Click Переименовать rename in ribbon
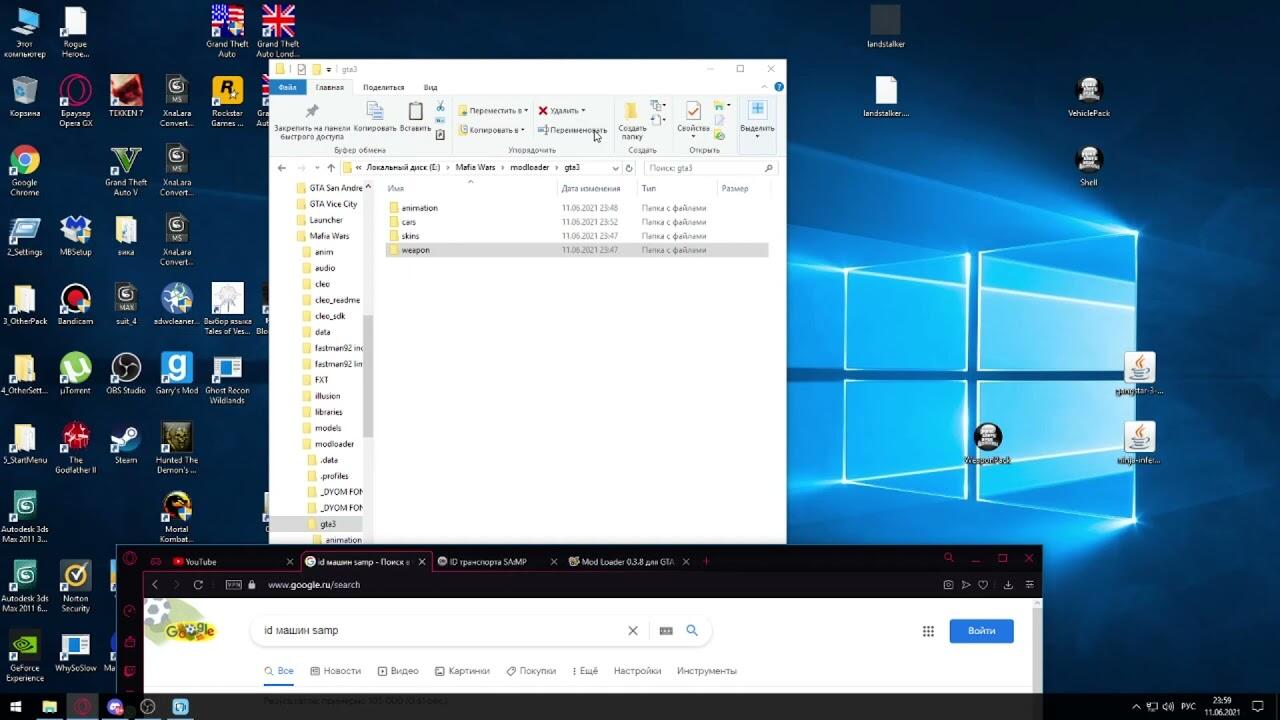The height and width of the screenshot is (720, 1280). (x=571, y=130)
